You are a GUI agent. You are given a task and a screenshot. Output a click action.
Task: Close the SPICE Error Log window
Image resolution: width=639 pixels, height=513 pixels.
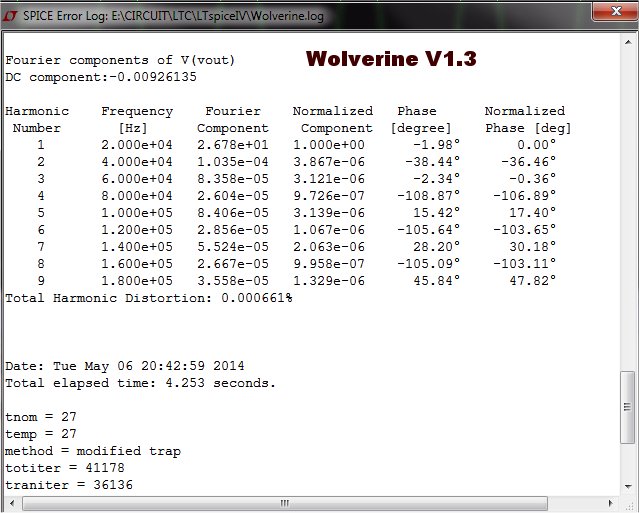coord(615,11)
